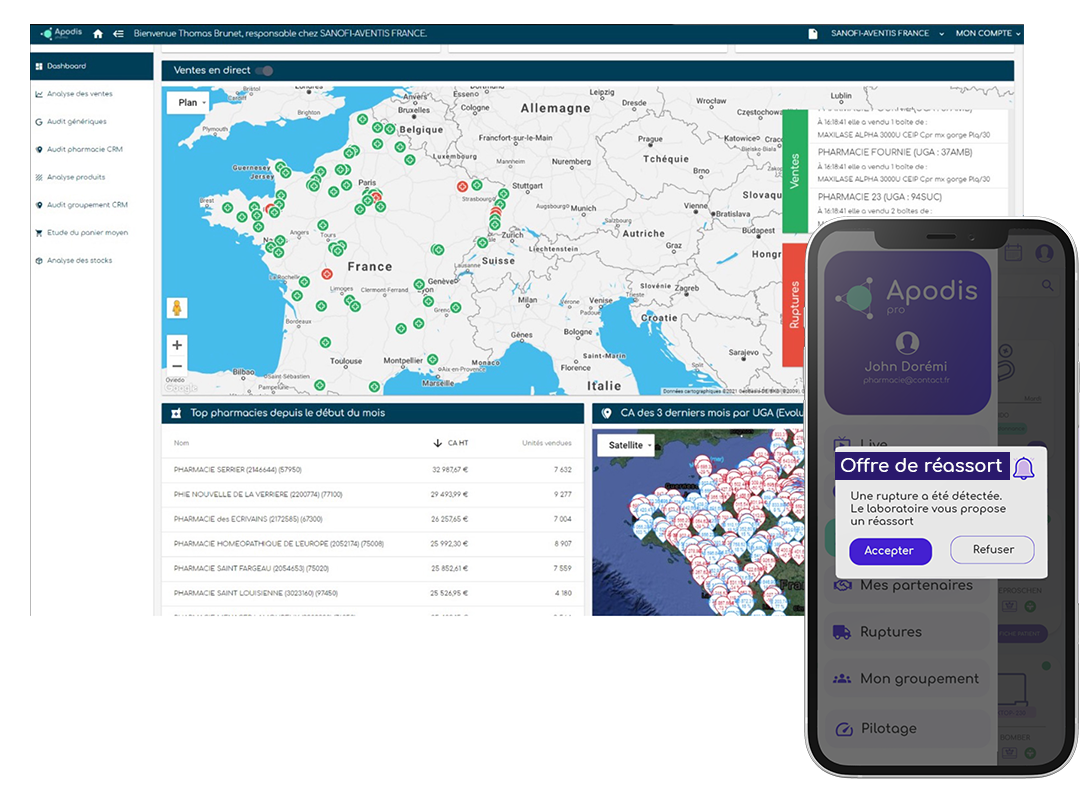
Task: Expand the MON COMPTE dropdown
Action: (988, 34)
